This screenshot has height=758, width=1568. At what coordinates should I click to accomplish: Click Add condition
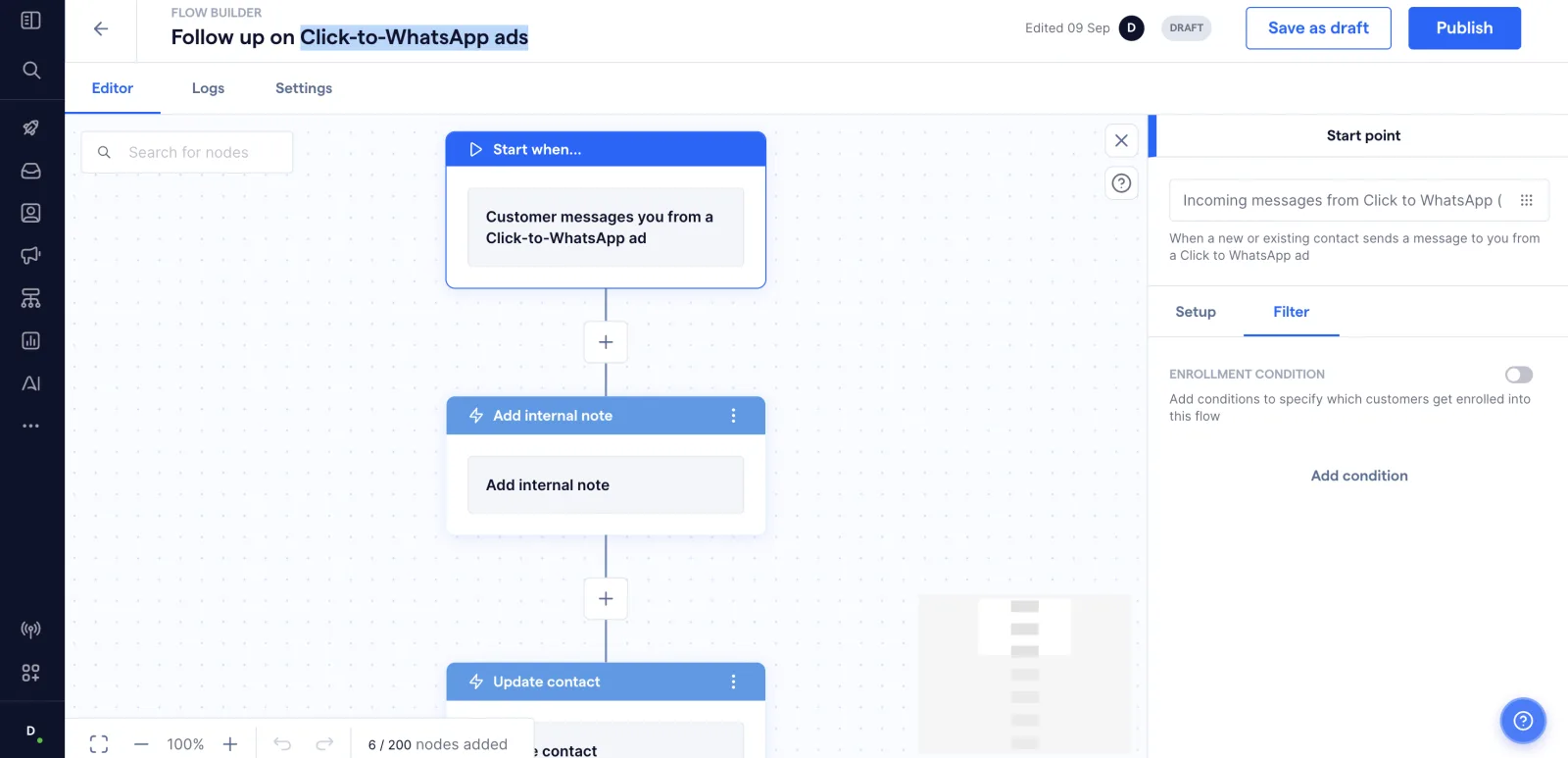[1359, 476]
